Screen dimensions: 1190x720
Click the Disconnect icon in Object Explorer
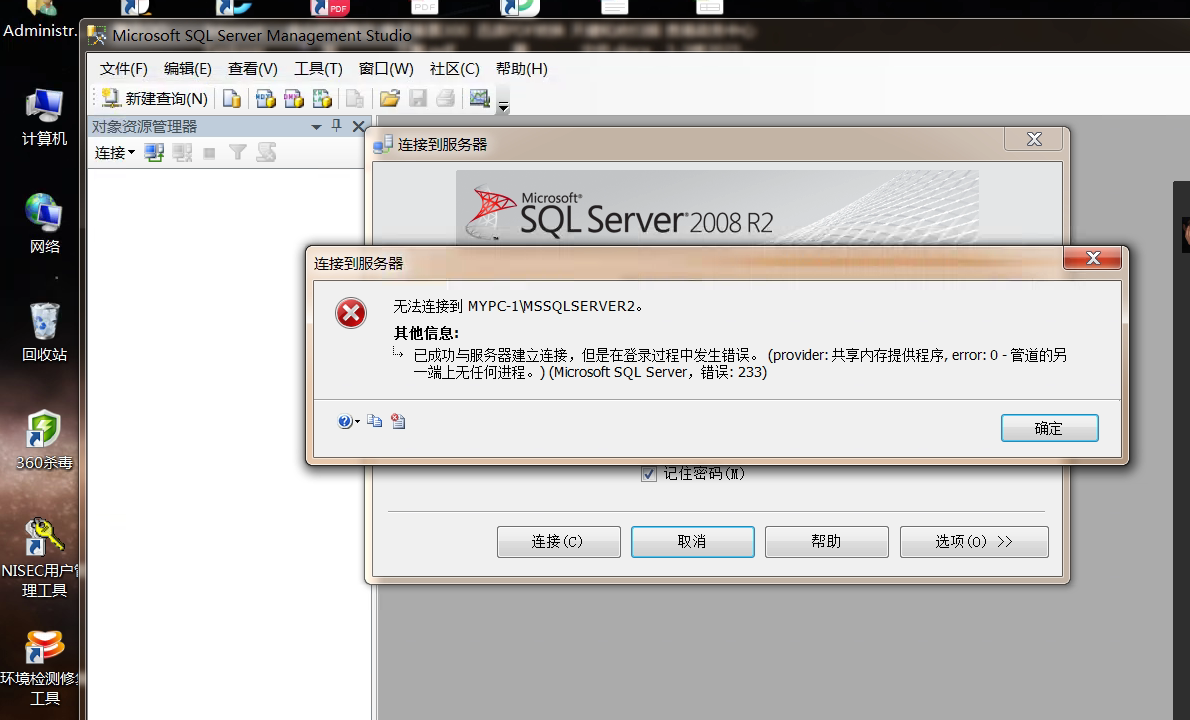(182, 153)
